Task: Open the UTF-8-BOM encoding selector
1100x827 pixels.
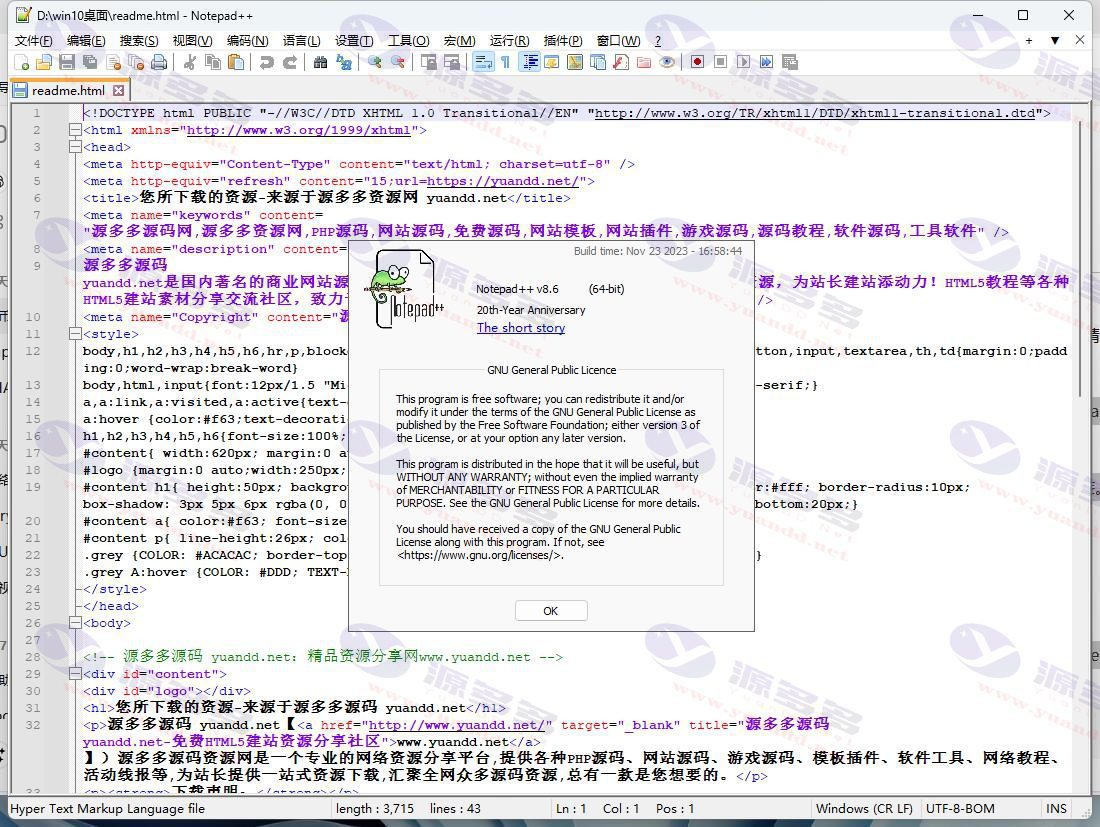Action: tap(960, 809)
